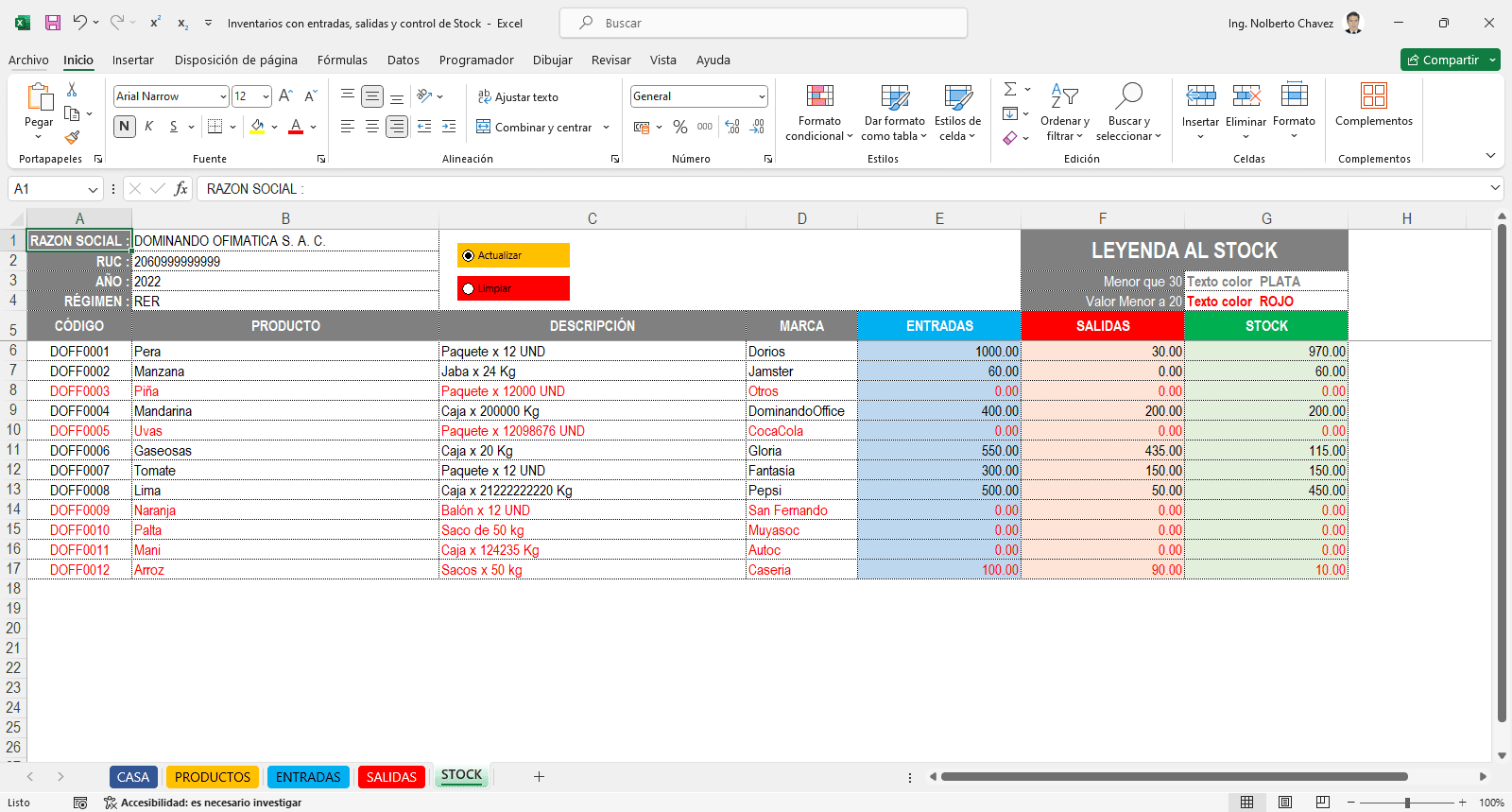Viewport: 1512px width, 812px height.
Task: Open the Fórmulas ribbon tab
Action: coord(342,60)
